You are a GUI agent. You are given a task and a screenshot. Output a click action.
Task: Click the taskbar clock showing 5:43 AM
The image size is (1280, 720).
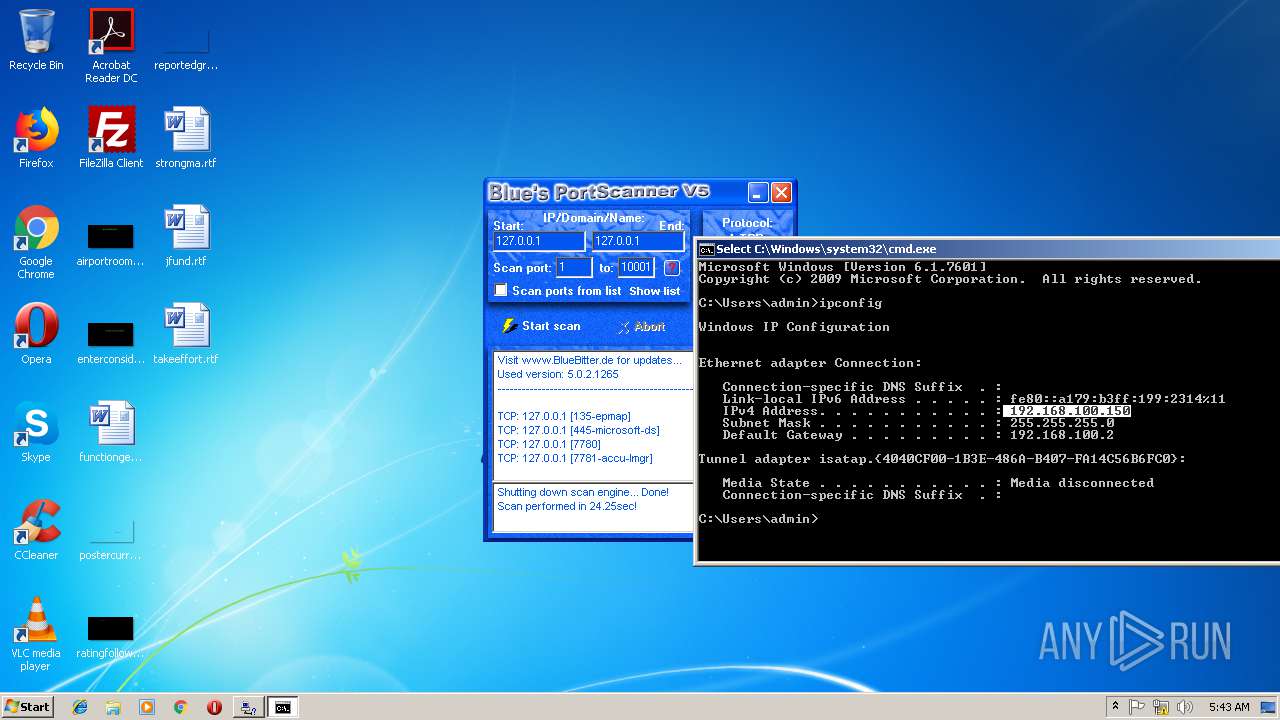click(x=1228, y=707)
